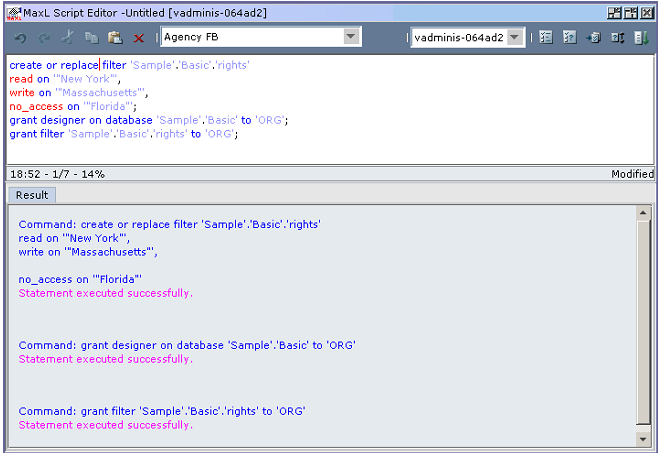
Task: Click the maximize-style button in the title bar
Action: tap(631, 13)
